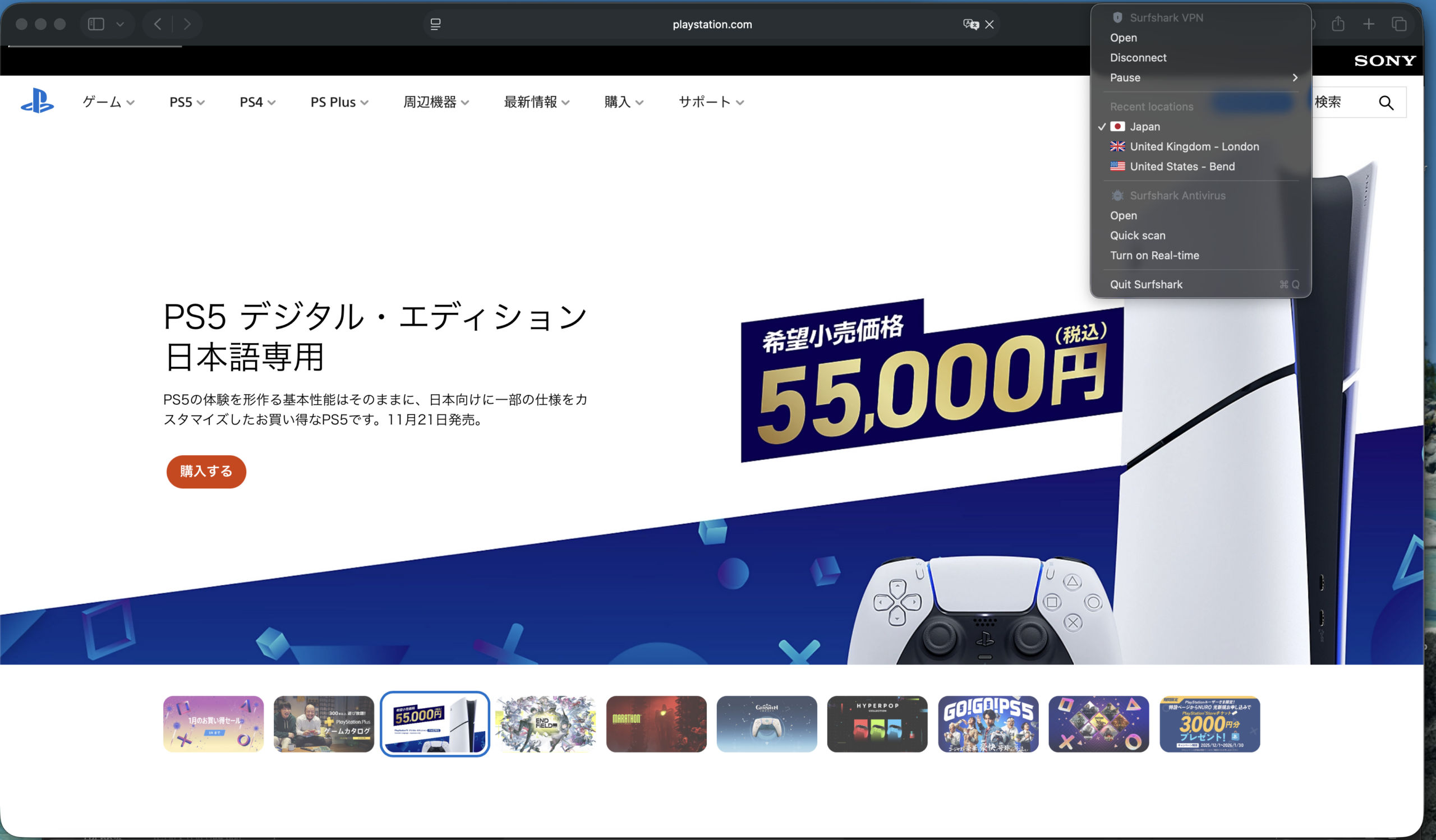
Task: Select United States - Bend location
Action: pos(1200,167)
